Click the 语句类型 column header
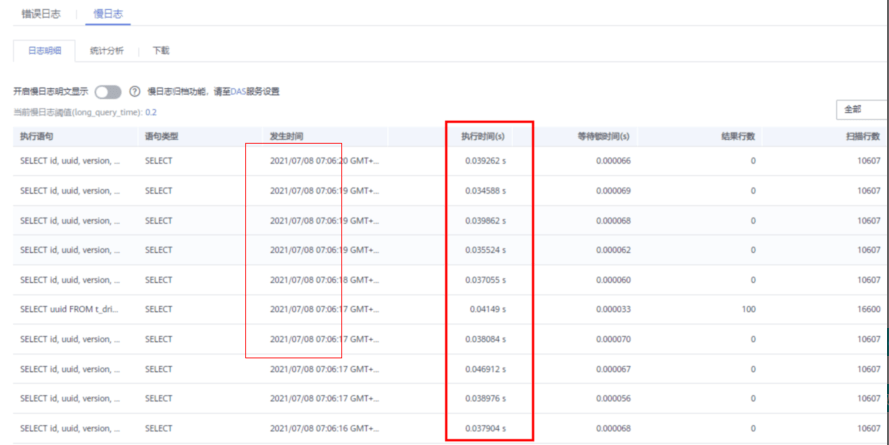Screen dimensions: 889x445 [x=161, y=135]
